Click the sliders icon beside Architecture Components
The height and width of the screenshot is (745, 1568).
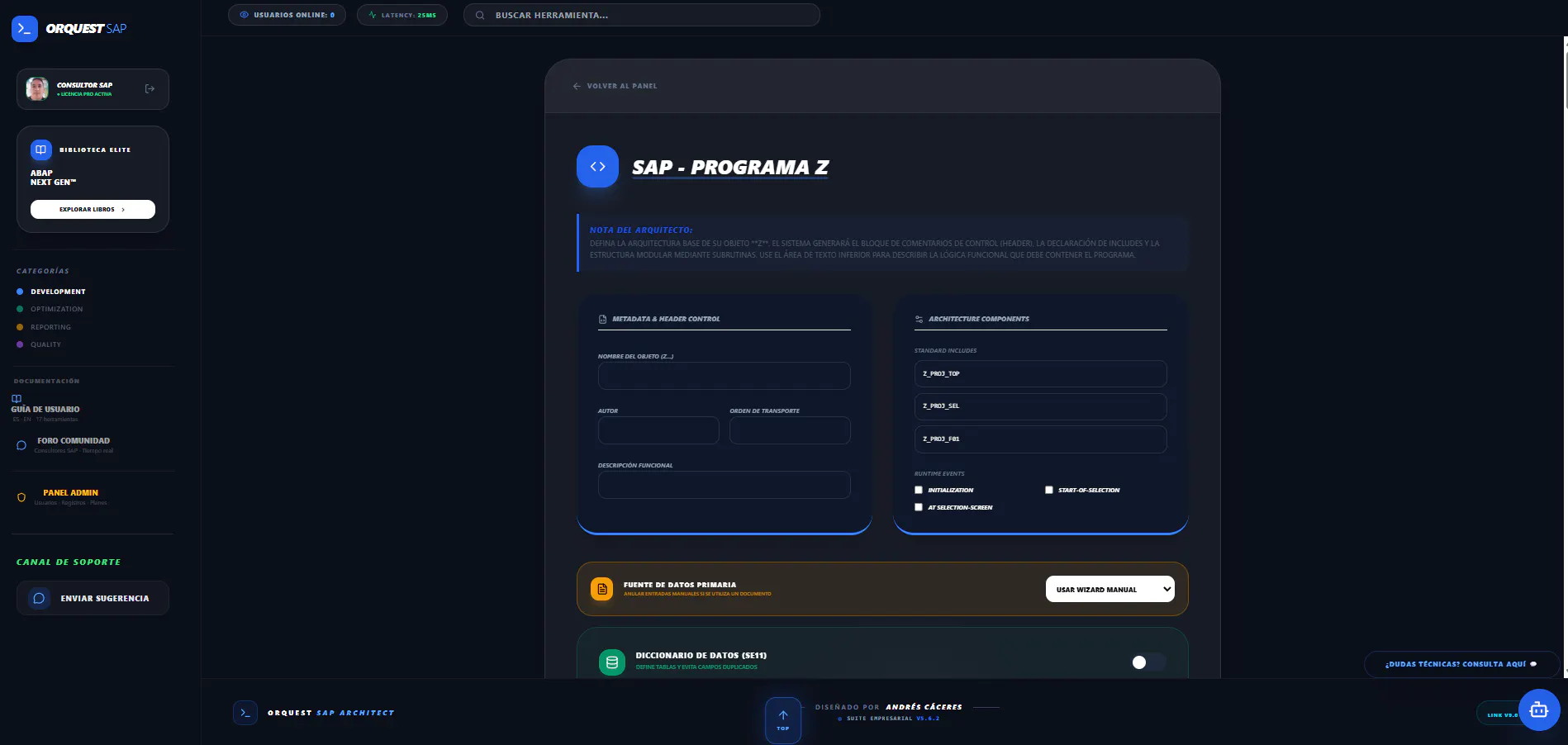(919, 319)
